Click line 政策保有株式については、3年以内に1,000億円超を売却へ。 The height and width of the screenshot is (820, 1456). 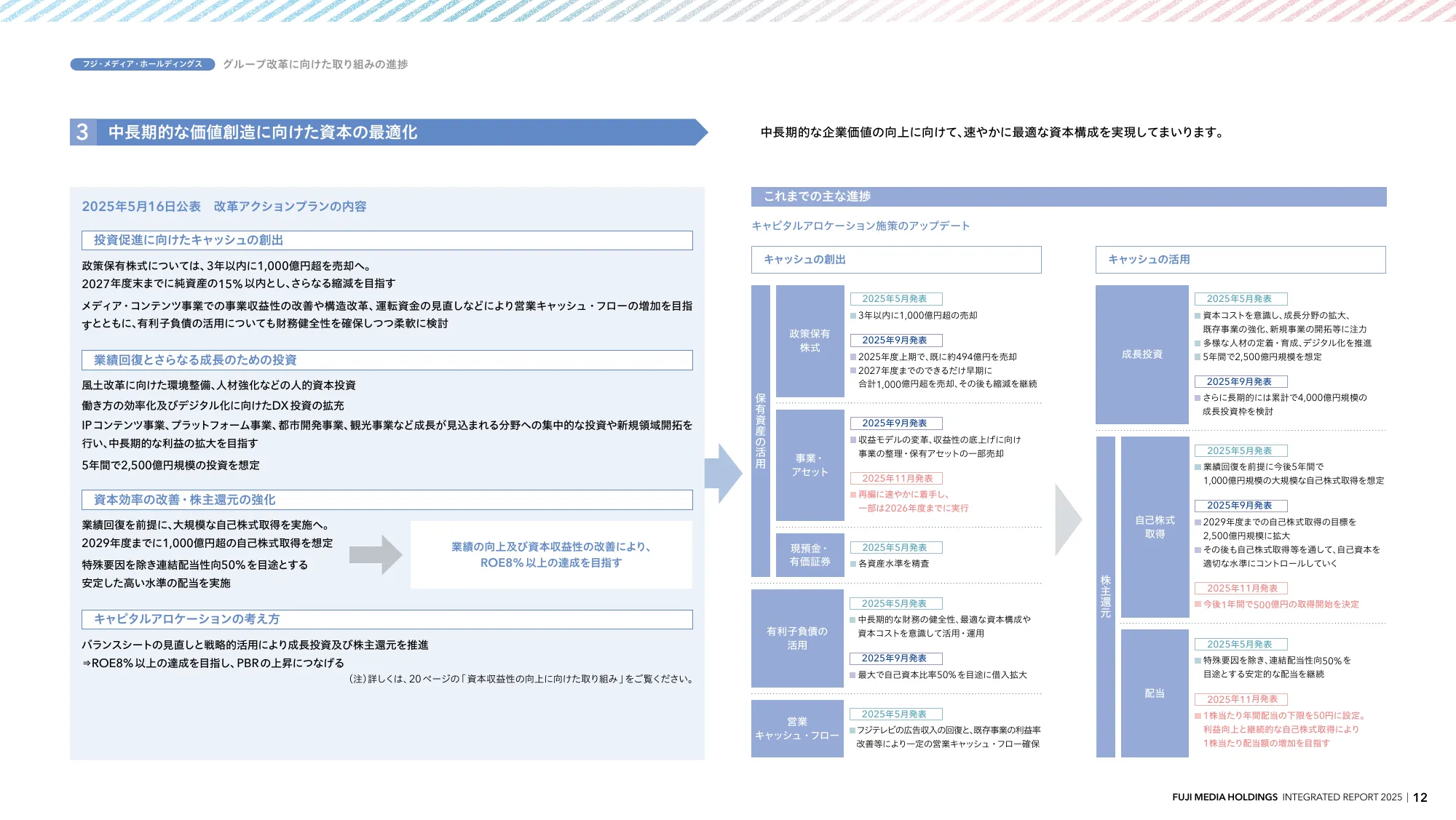(226, 266)
